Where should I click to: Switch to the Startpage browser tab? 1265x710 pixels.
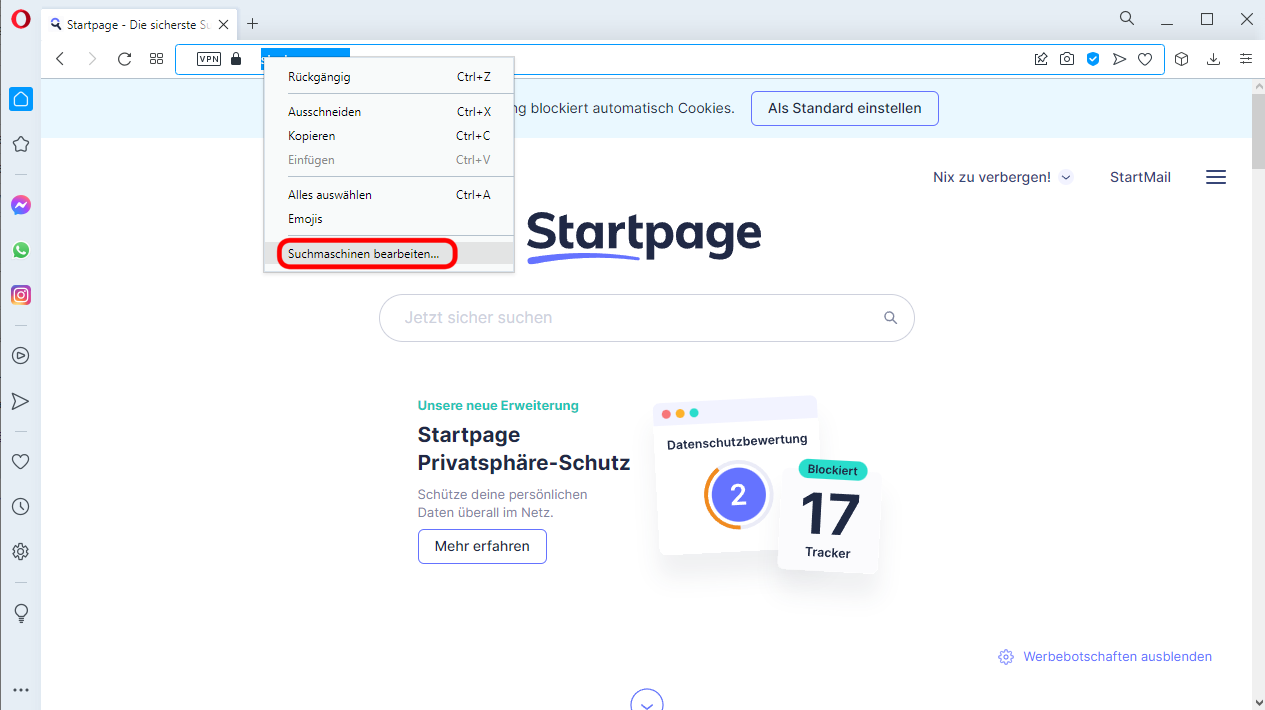139,23
